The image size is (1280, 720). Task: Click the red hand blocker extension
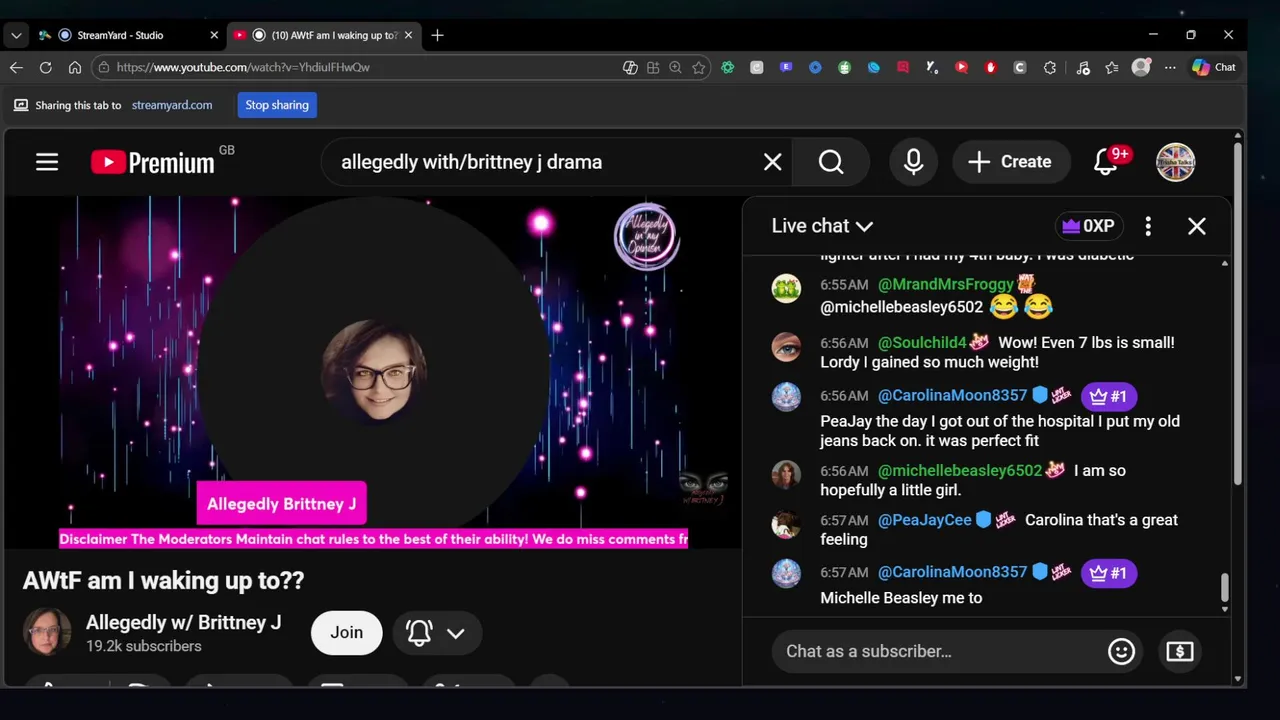pyautogui.click(x=991, y=67)
